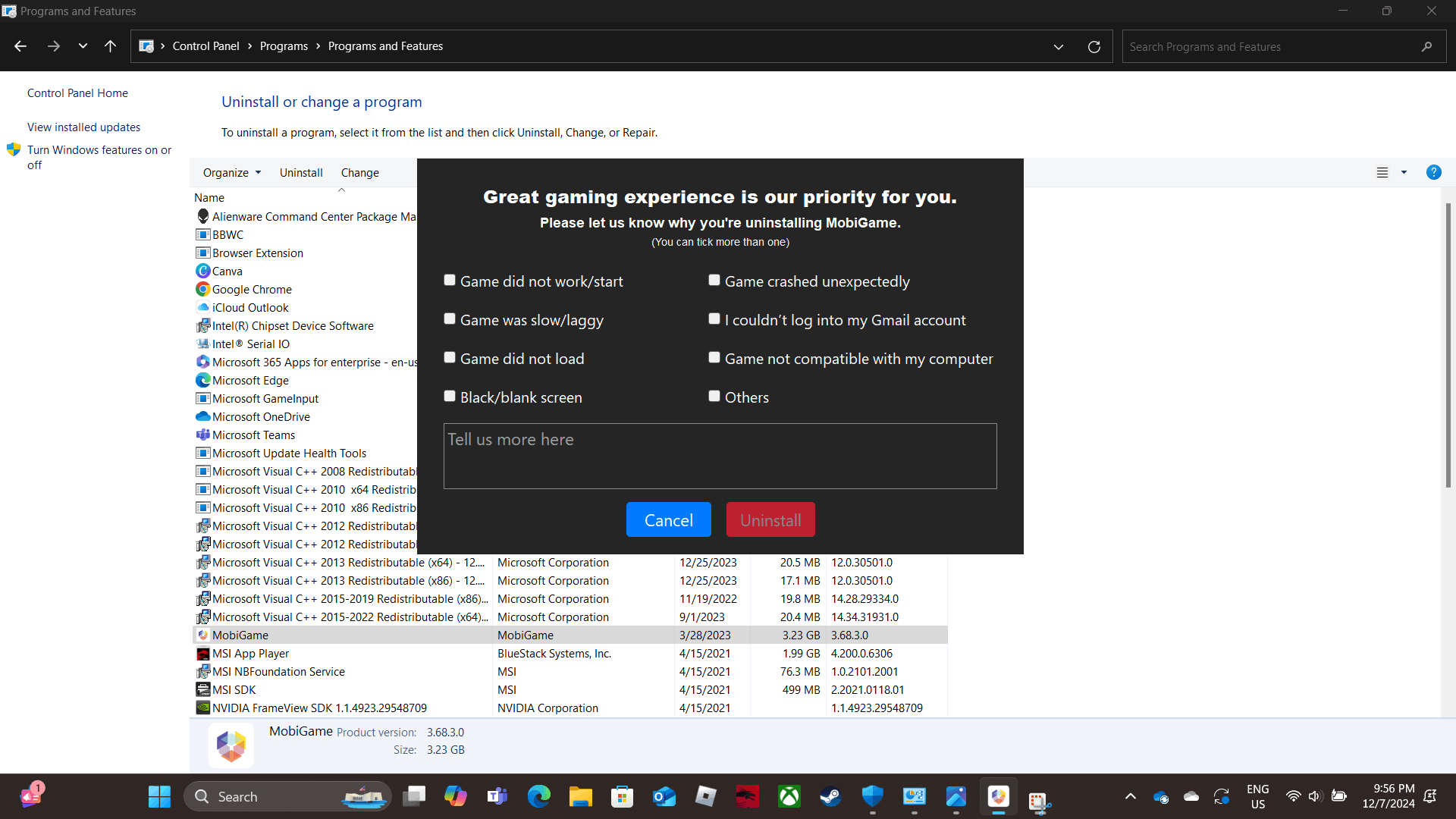This screenshot has height=819, width=1456.
Task: Open View installed updates link
Action: point(83,127)
